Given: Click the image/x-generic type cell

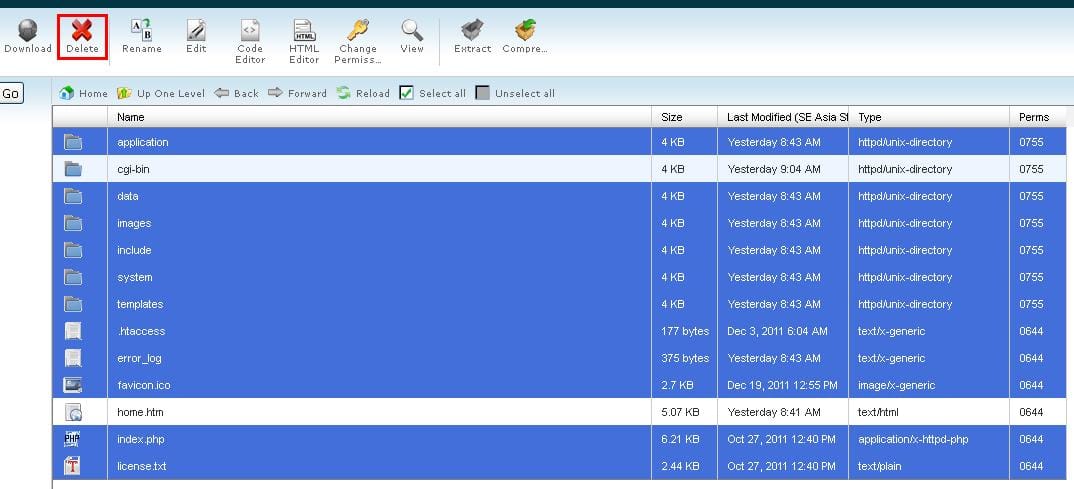Looking at the screenshot, I should (897, 385).
